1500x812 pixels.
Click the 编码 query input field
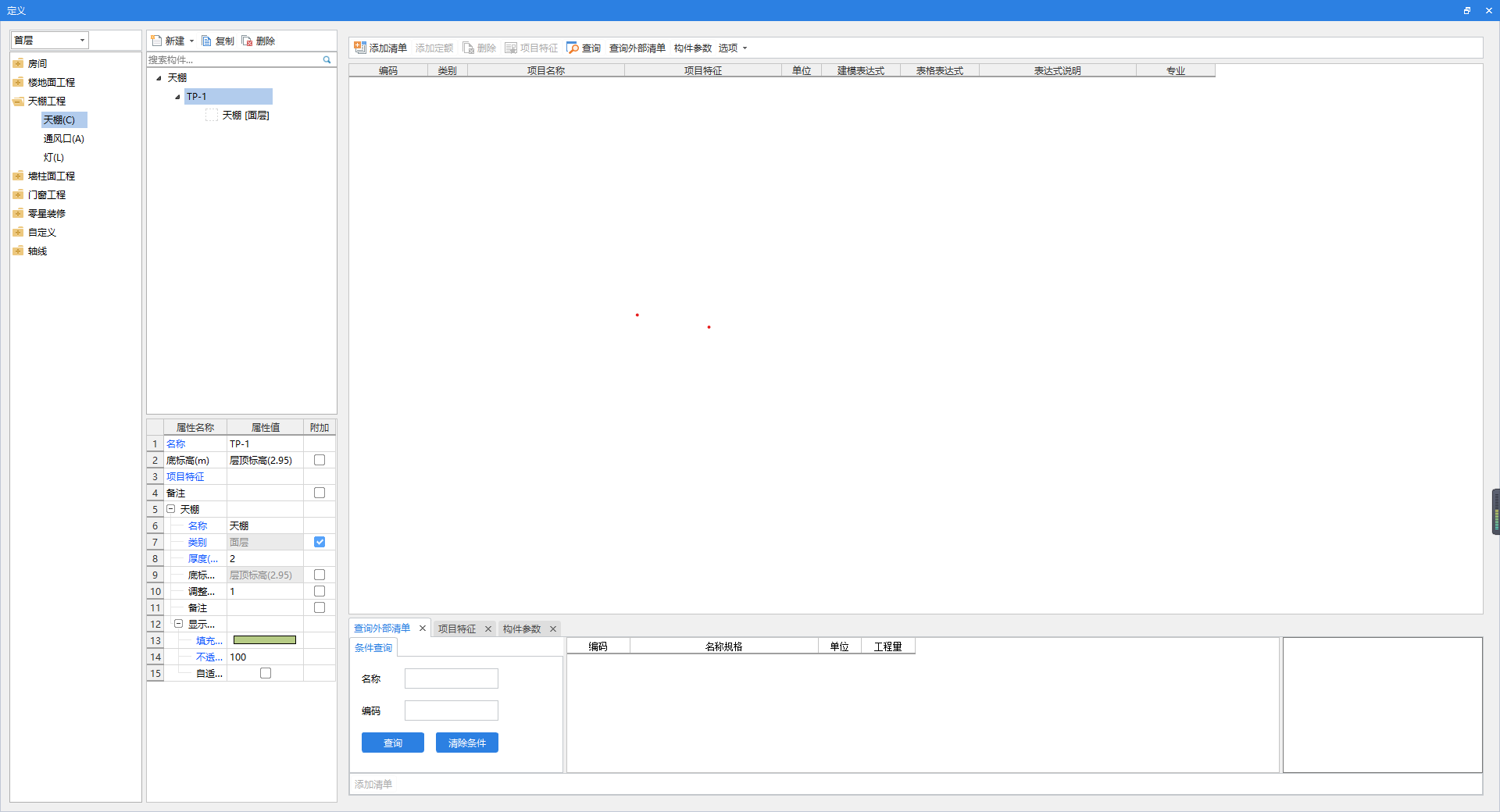point(452,710)
